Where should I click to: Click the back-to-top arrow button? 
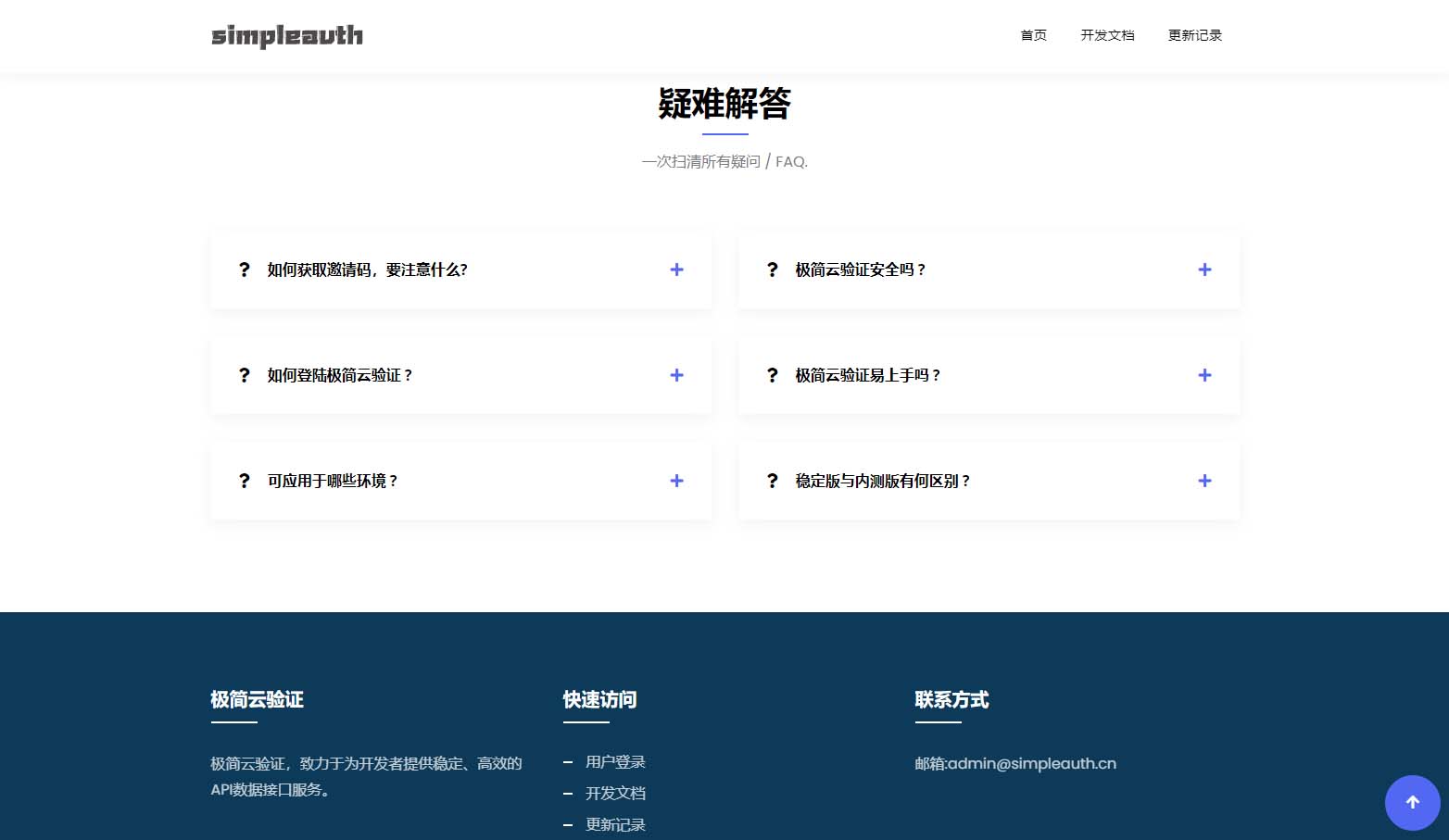1411,802
